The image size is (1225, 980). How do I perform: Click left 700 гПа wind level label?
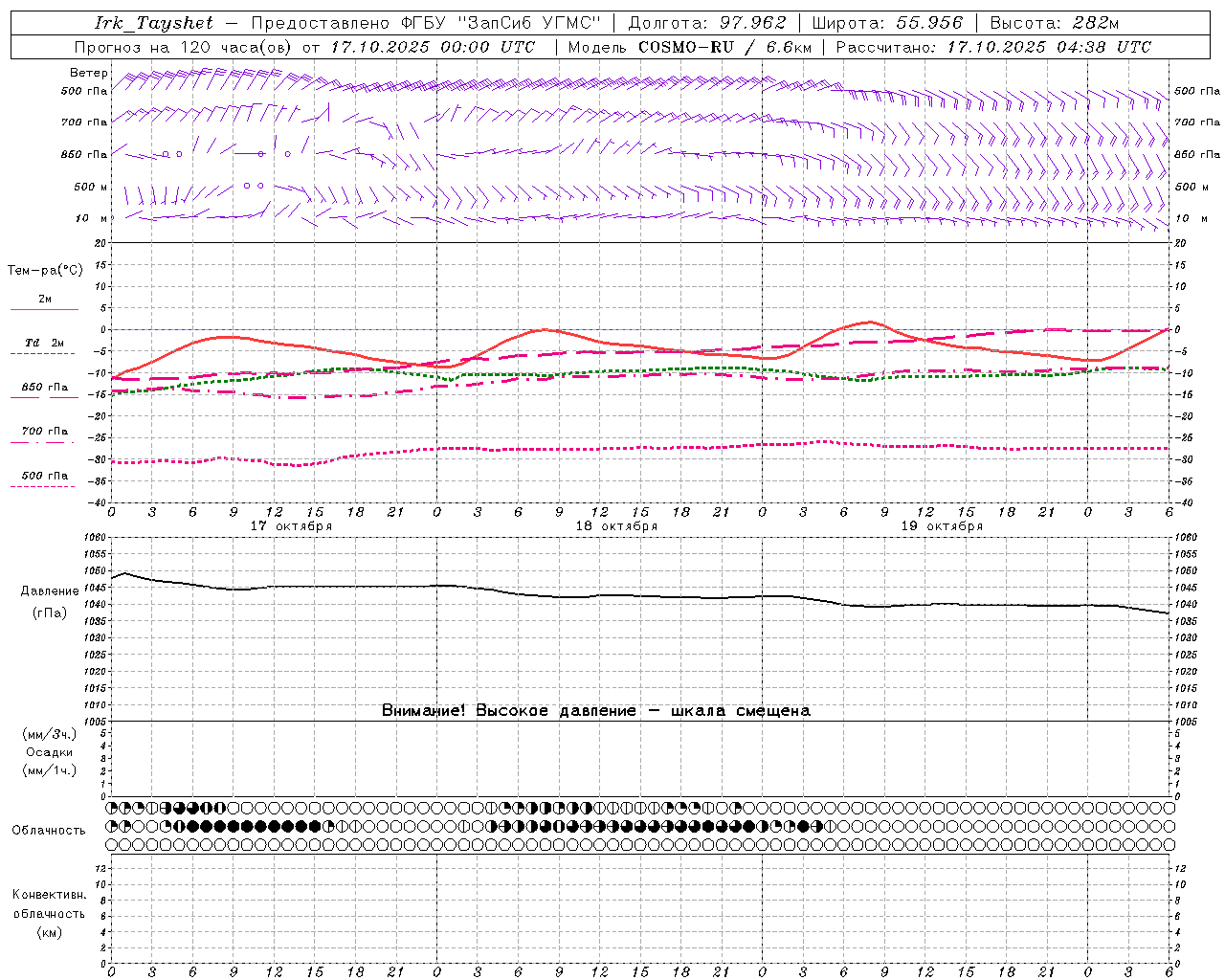point(84,122)
